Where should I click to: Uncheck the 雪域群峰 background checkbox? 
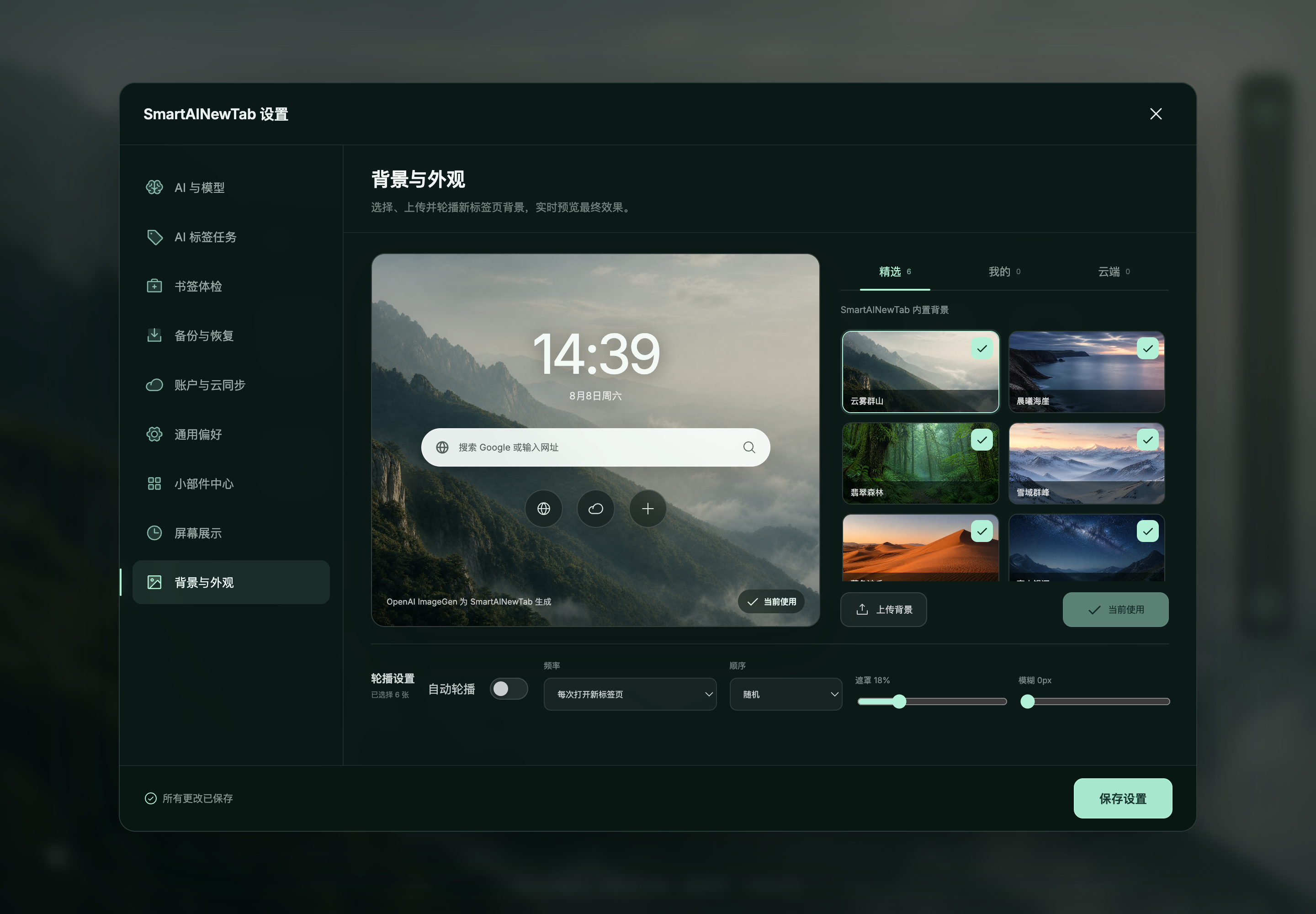pos(1148,440)
